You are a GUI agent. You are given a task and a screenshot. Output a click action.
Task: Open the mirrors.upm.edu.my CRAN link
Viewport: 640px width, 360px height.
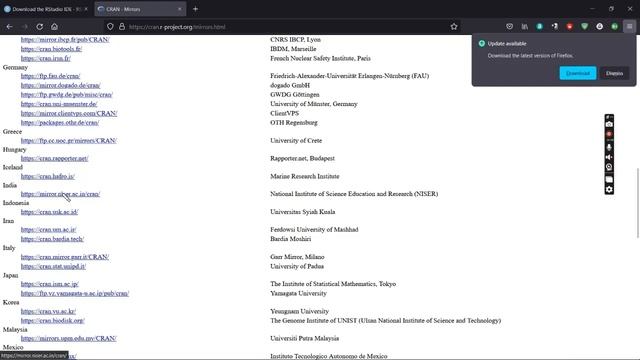[x=69, y=338]
